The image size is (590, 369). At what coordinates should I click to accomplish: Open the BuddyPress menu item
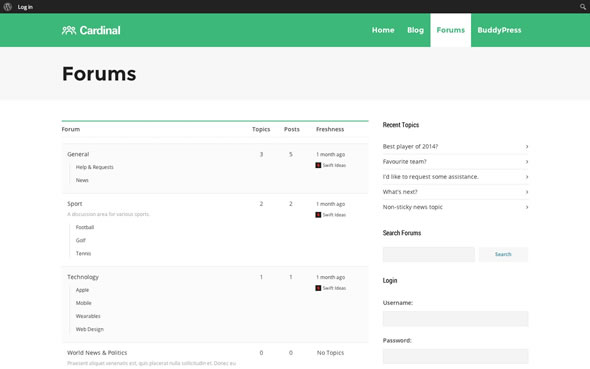[x=499, y=30]
